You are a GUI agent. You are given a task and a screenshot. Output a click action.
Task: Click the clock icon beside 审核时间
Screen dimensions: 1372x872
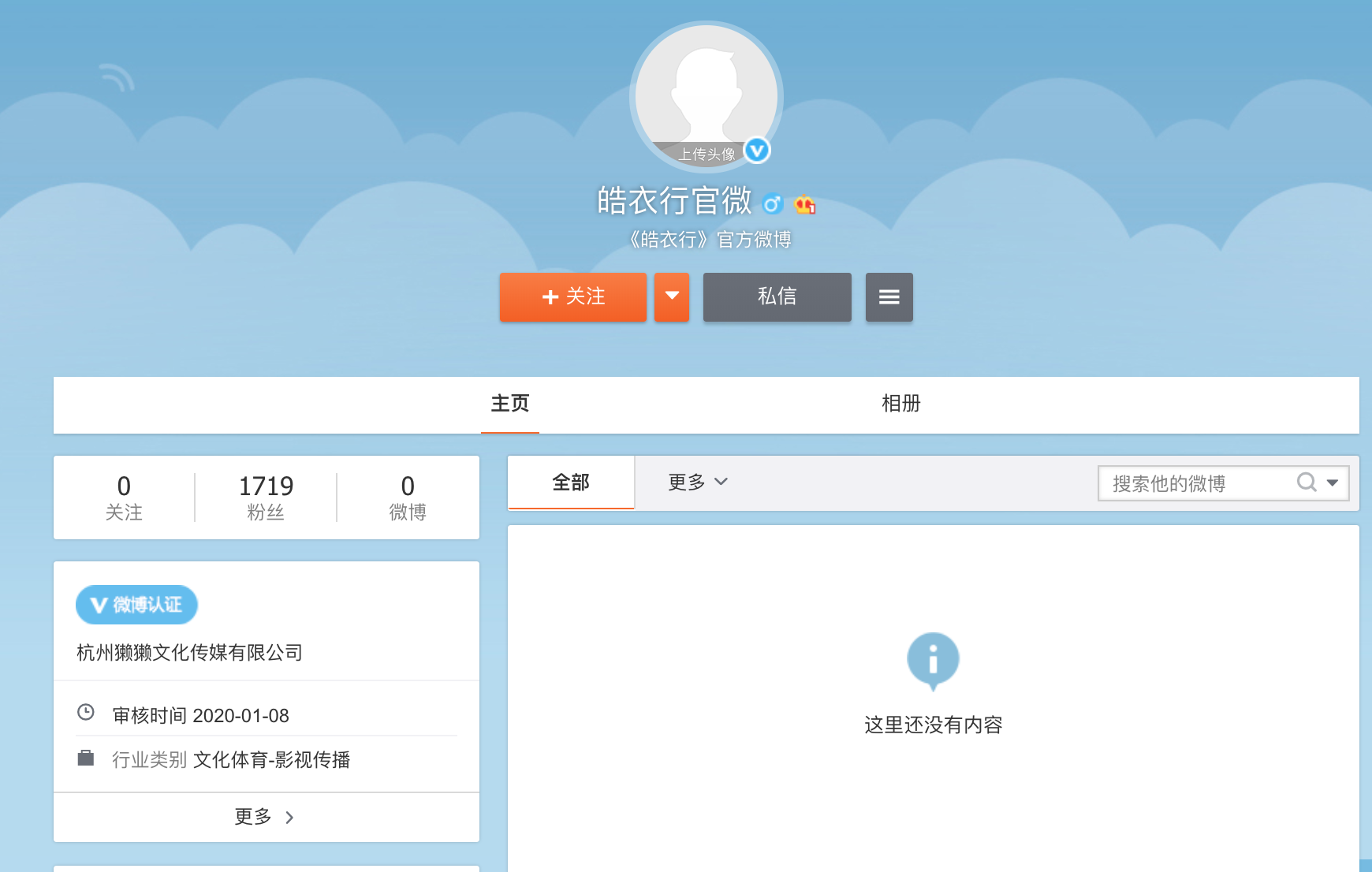click(86, 713)
